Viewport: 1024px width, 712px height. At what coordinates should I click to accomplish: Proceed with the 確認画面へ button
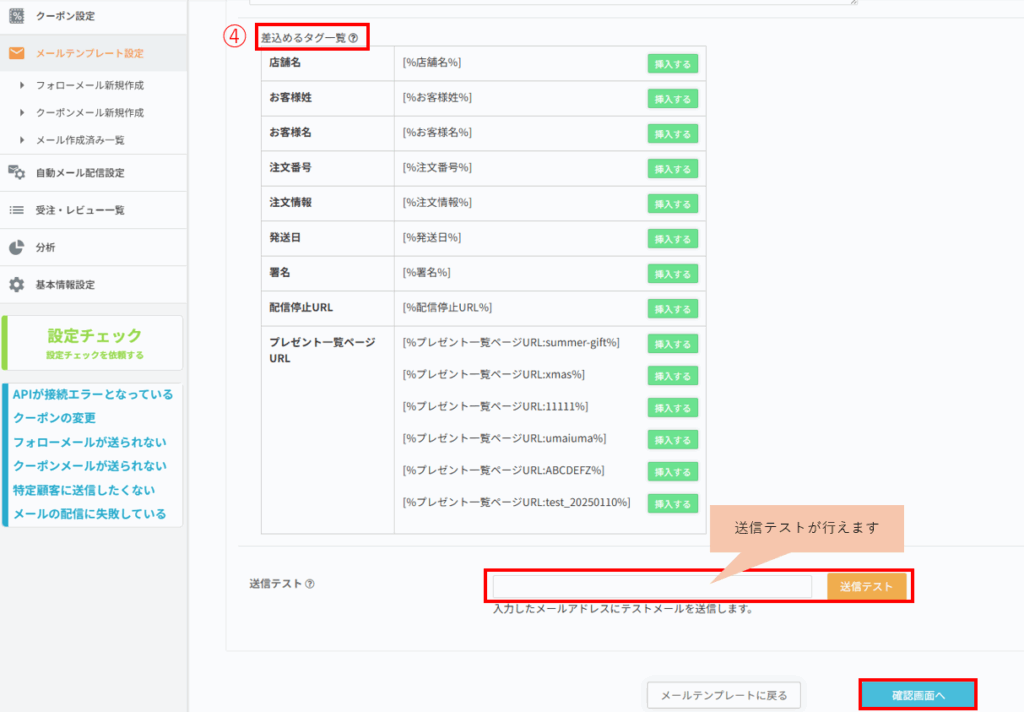(917, 695)
